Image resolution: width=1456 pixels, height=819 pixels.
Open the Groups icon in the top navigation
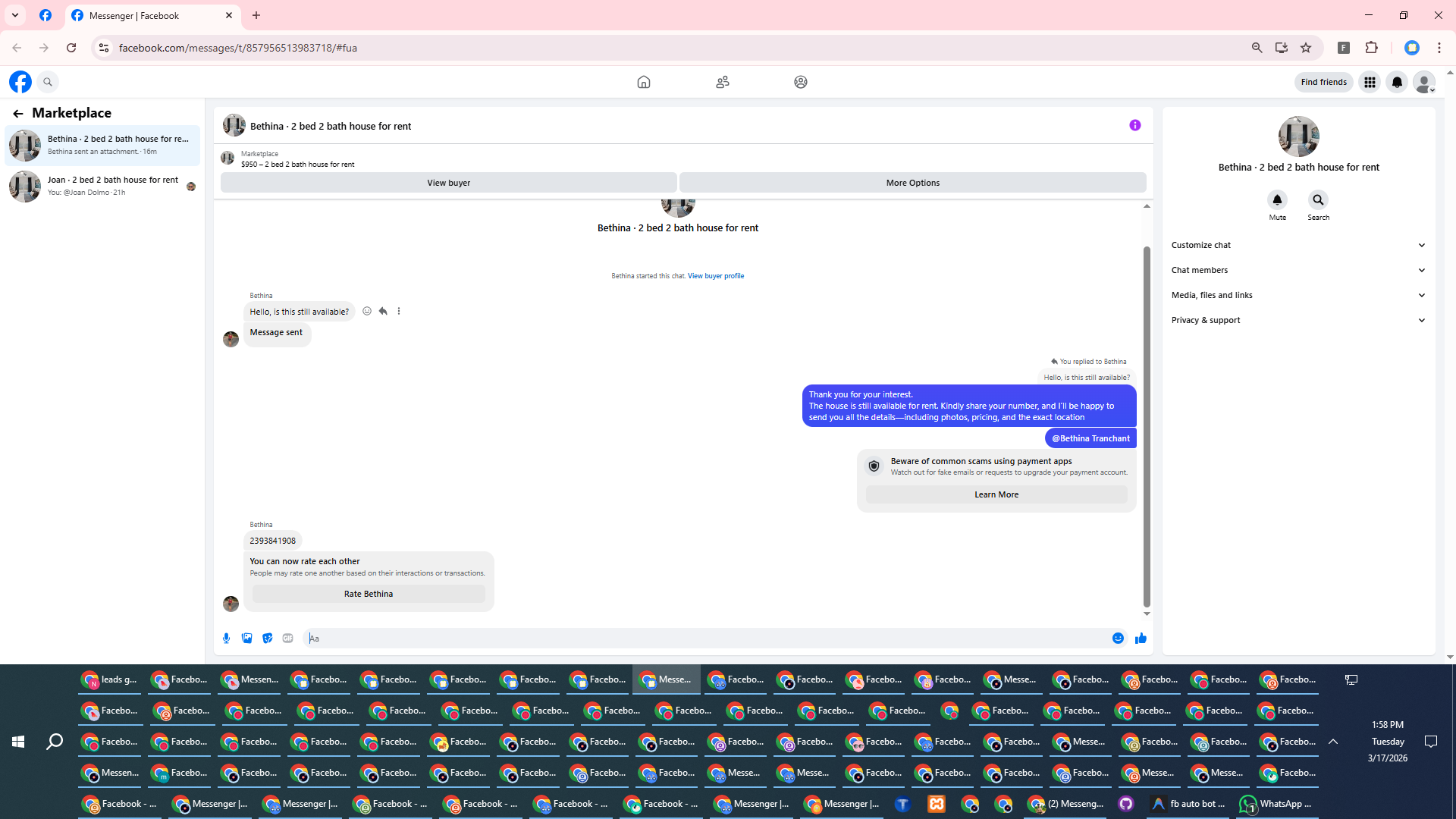(x=801, y=82)
